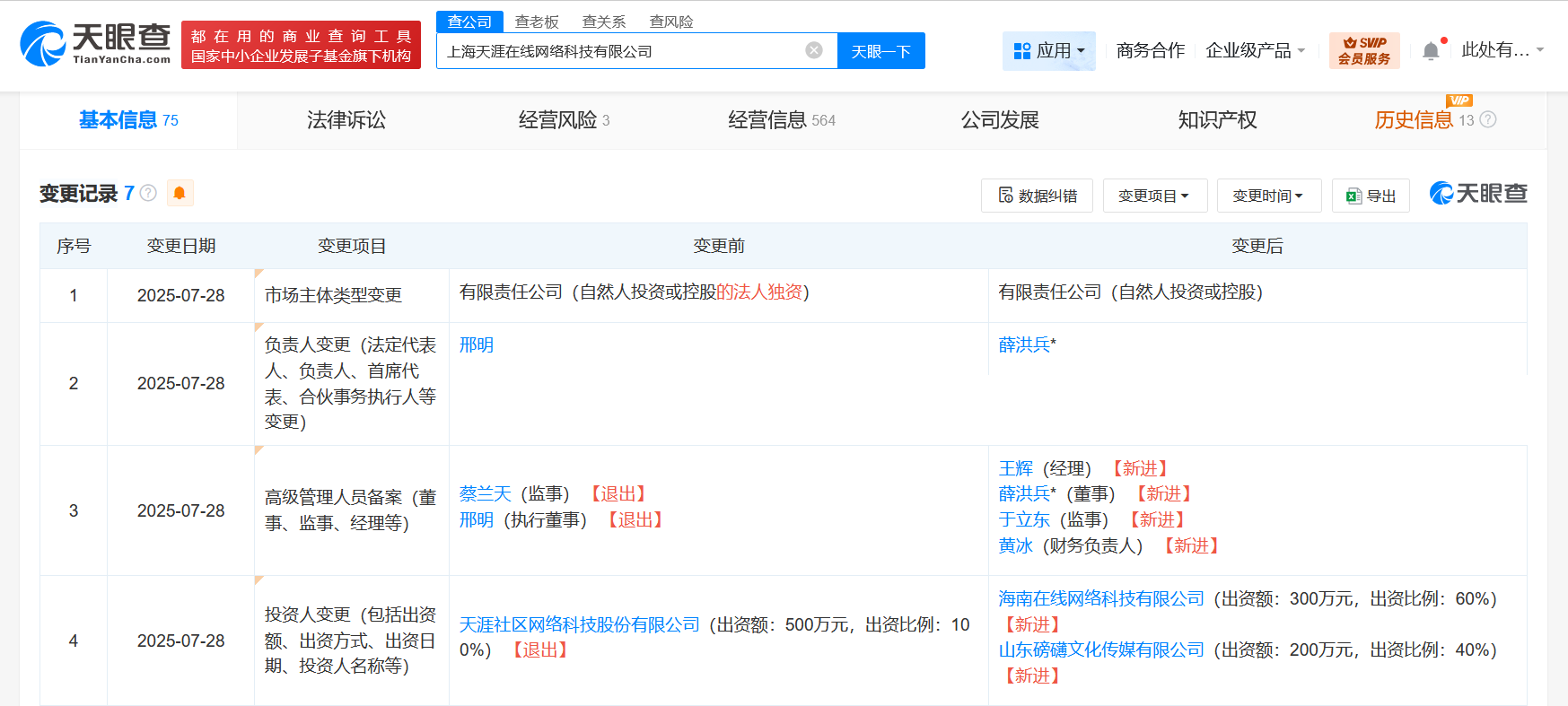
Task: Export records with 导出 button
Action: 1371,196
